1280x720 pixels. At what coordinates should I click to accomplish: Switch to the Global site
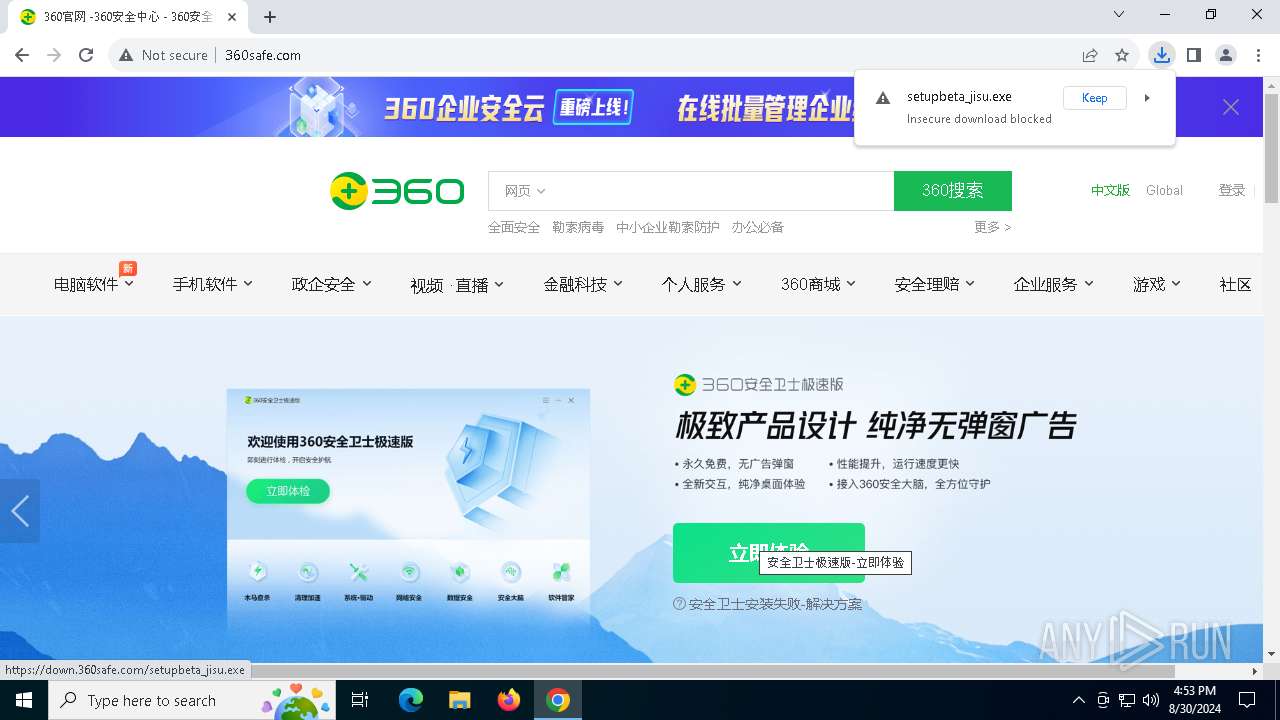pyautogui.click(x=1164, y=190)
